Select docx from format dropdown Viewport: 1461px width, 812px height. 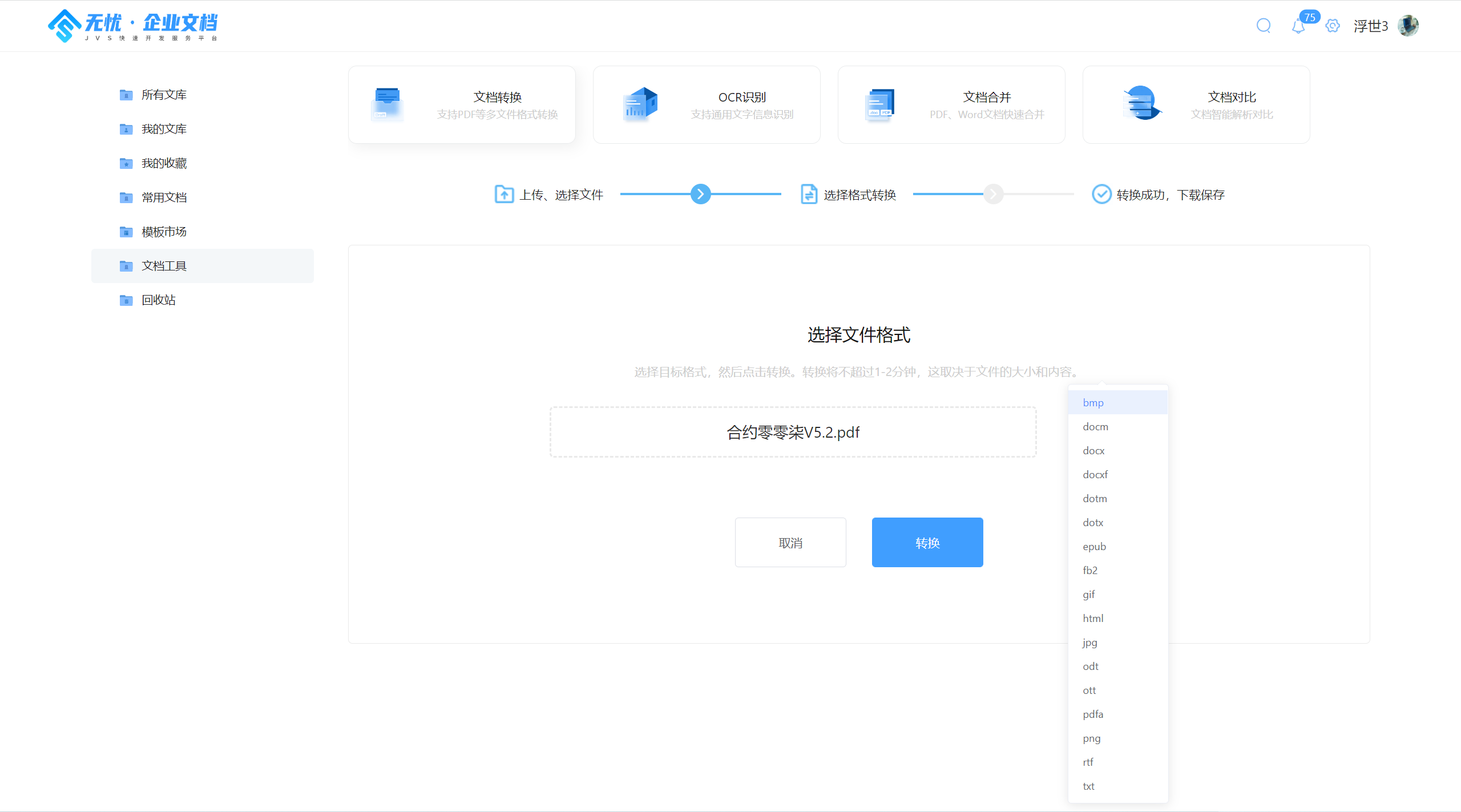(x=1093, y=451)
